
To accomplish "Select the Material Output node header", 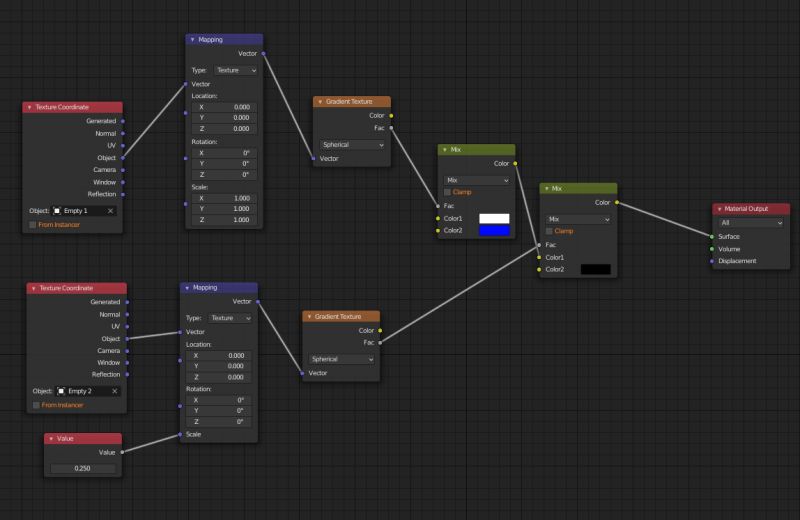I will 751,209.
